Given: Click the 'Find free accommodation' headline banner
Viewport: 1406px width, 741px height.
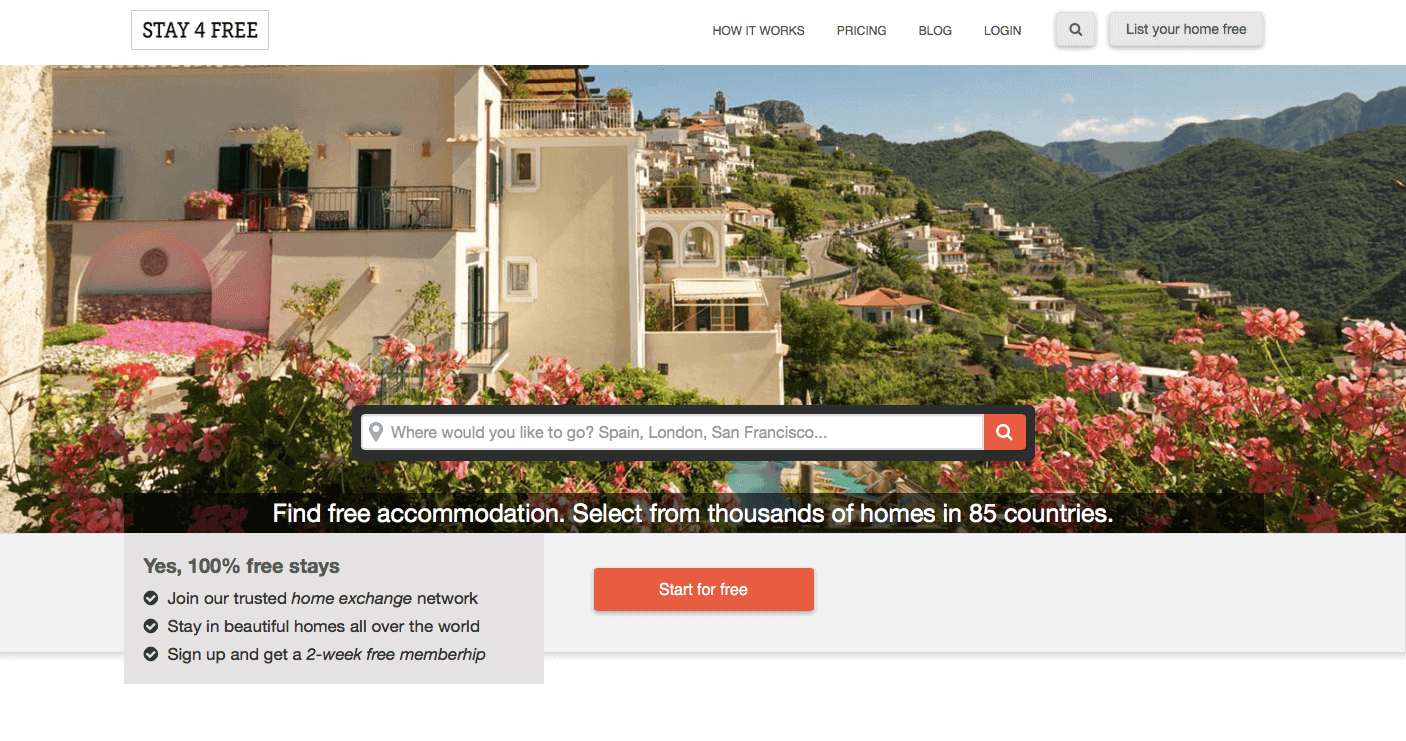Looking at the screenshot, I should (x=693, y=514).
